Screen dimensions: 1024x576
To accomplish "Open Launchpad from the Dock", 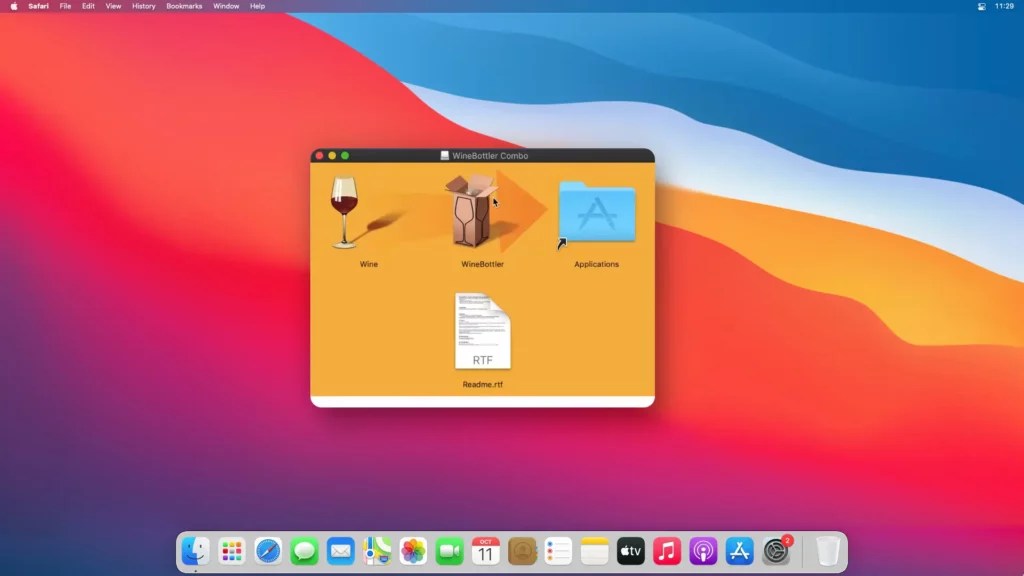I will [231, 551].
